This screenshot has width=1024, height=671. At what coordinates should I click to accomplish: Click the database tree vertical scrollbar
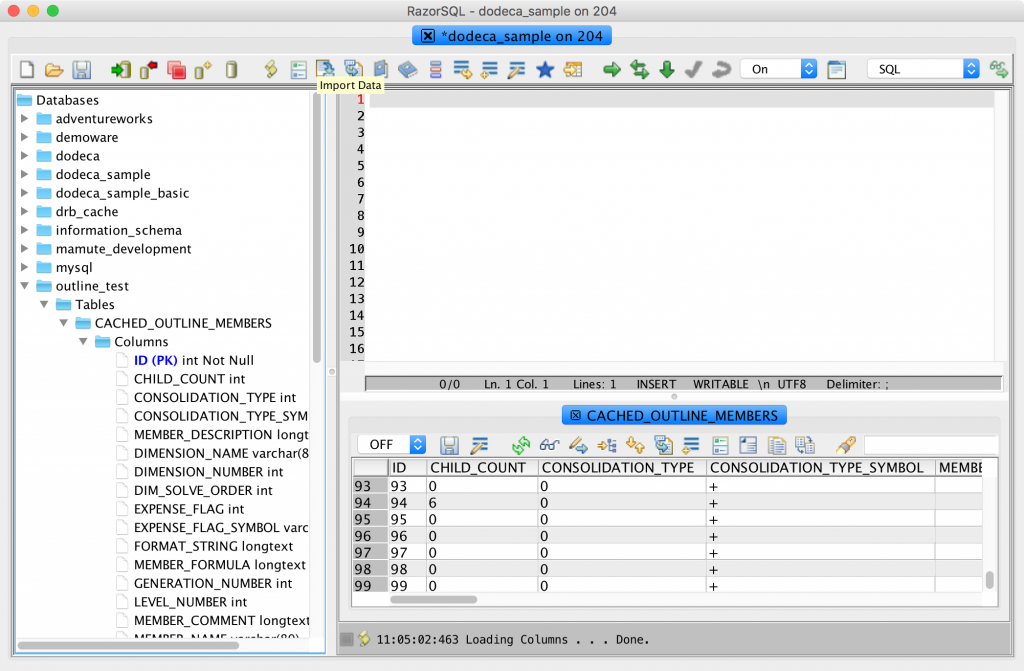317,228
